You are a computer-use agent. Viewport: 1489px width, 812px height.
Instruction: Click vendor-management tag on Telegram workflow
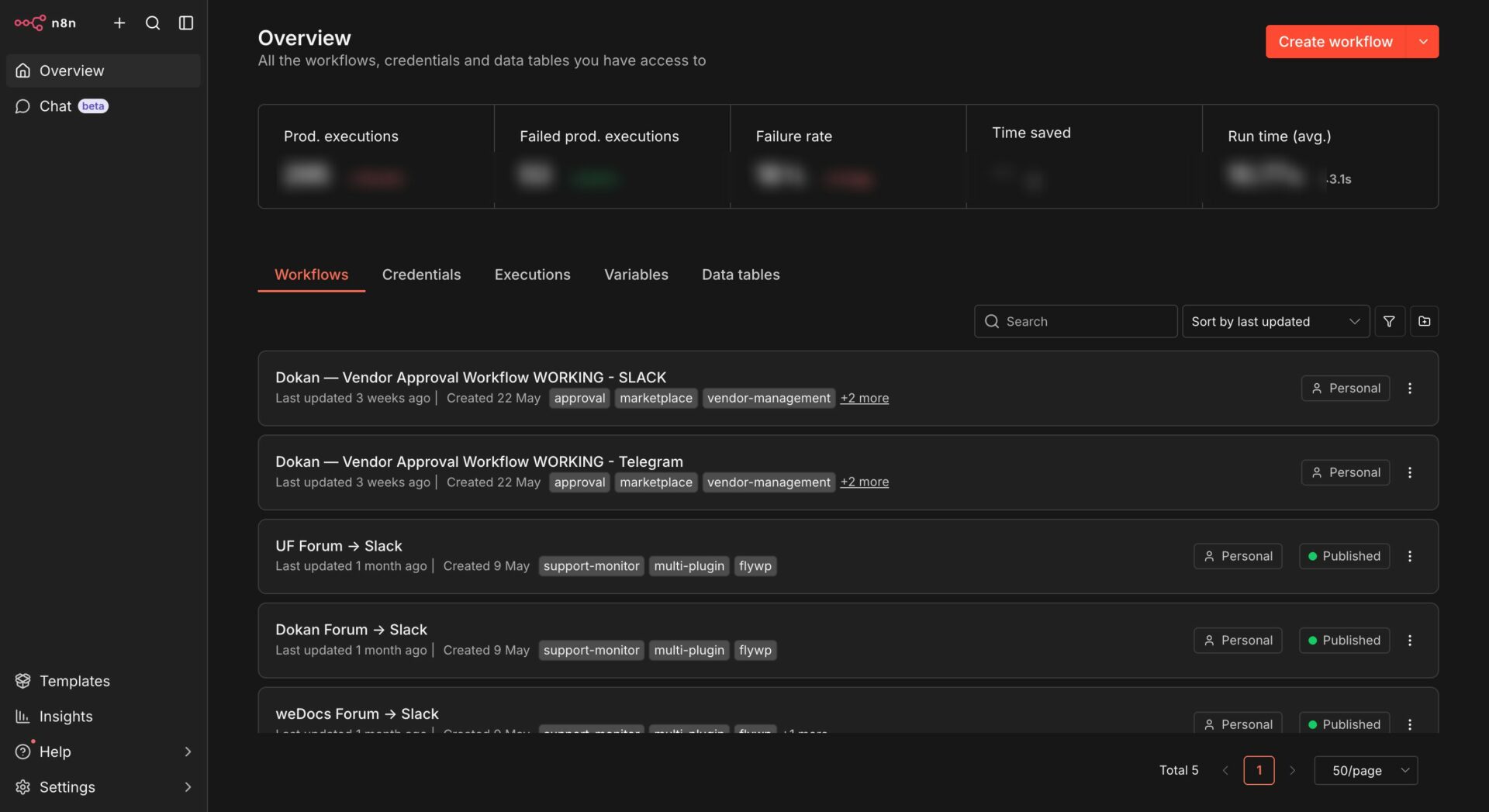[x=769, y=482]
